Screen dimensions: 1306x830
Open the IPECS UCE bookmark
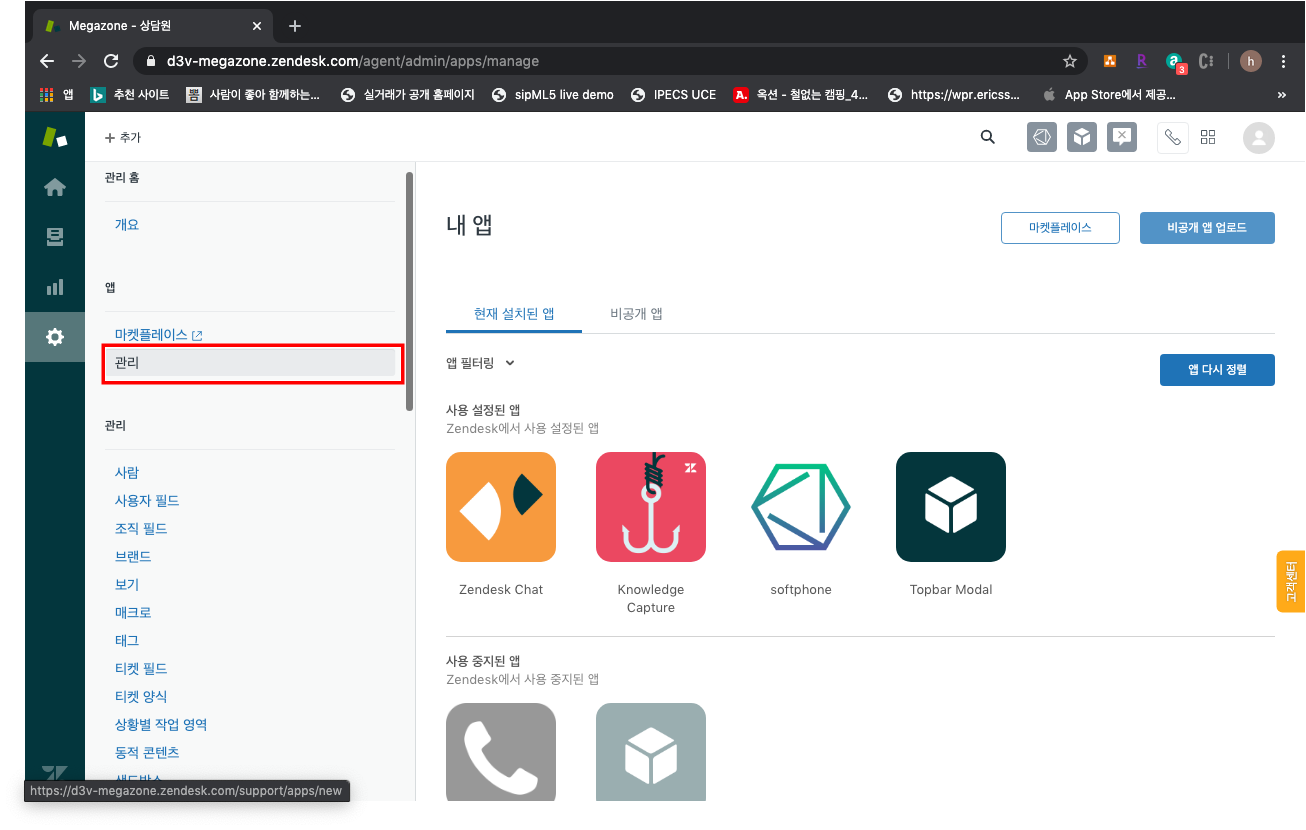[673, 95]
